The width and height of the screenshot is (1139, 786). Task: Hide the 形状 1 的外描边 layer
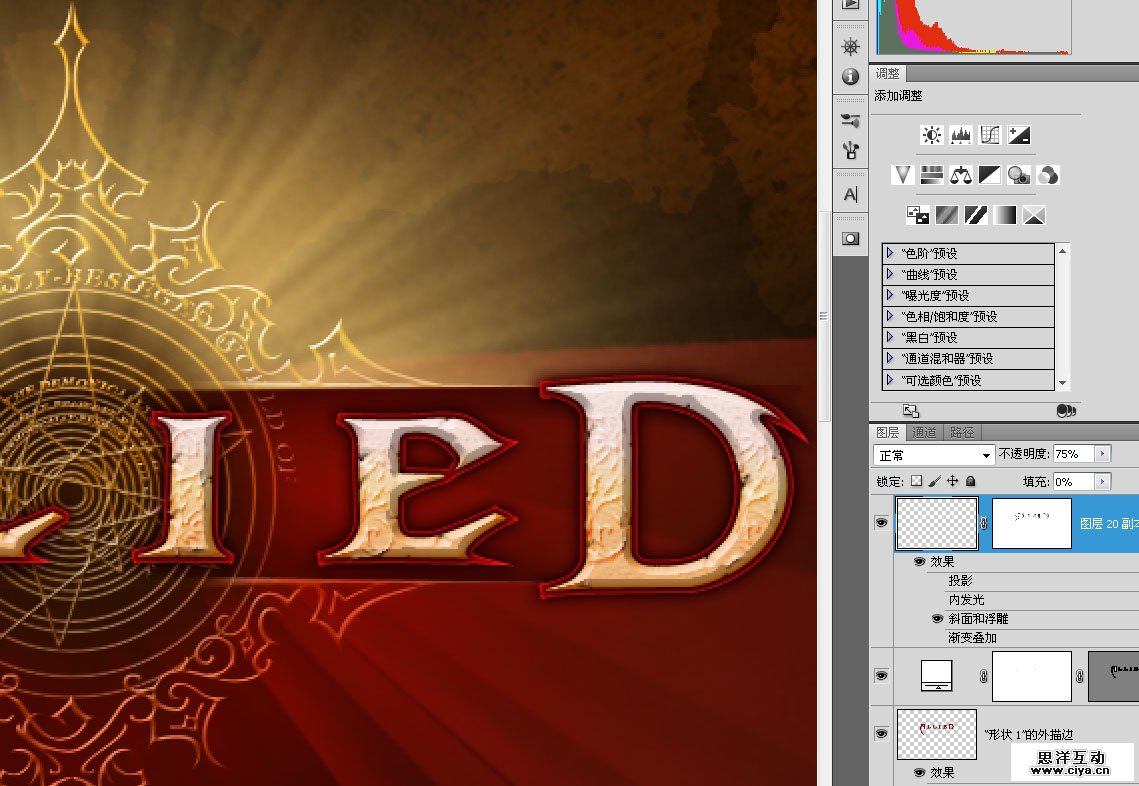[881, 733]
